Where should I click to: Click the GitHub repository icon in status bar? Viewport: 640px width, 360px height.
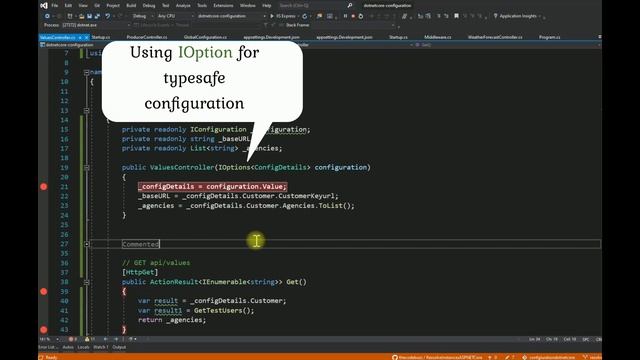[x=395, y=357]
